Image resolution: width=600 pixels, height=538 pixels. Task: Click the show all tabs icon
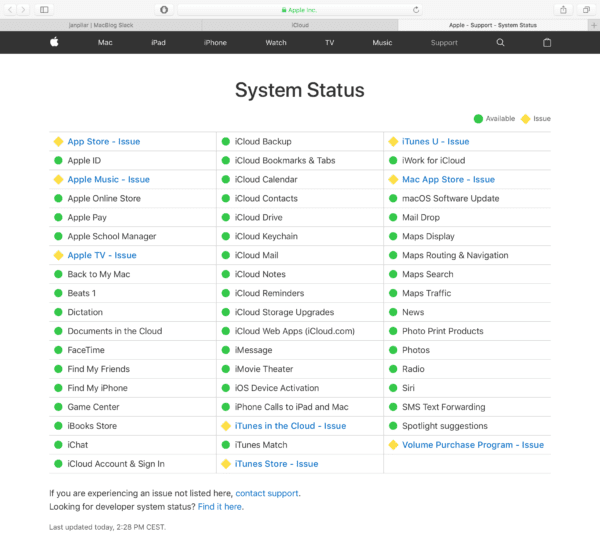click(x=587, y=9)
